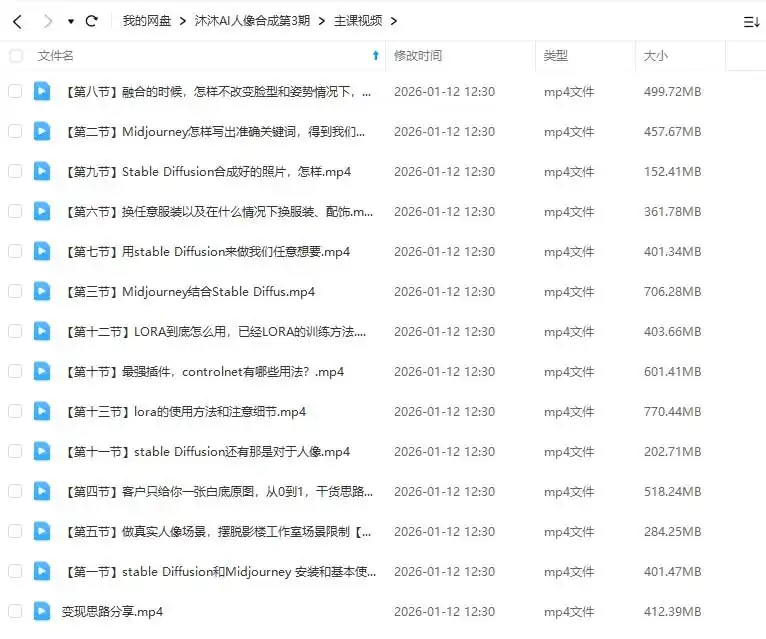Refresh the folder listing
The image size is (766, 639).
pyautogui.click(x=91, y=21)
